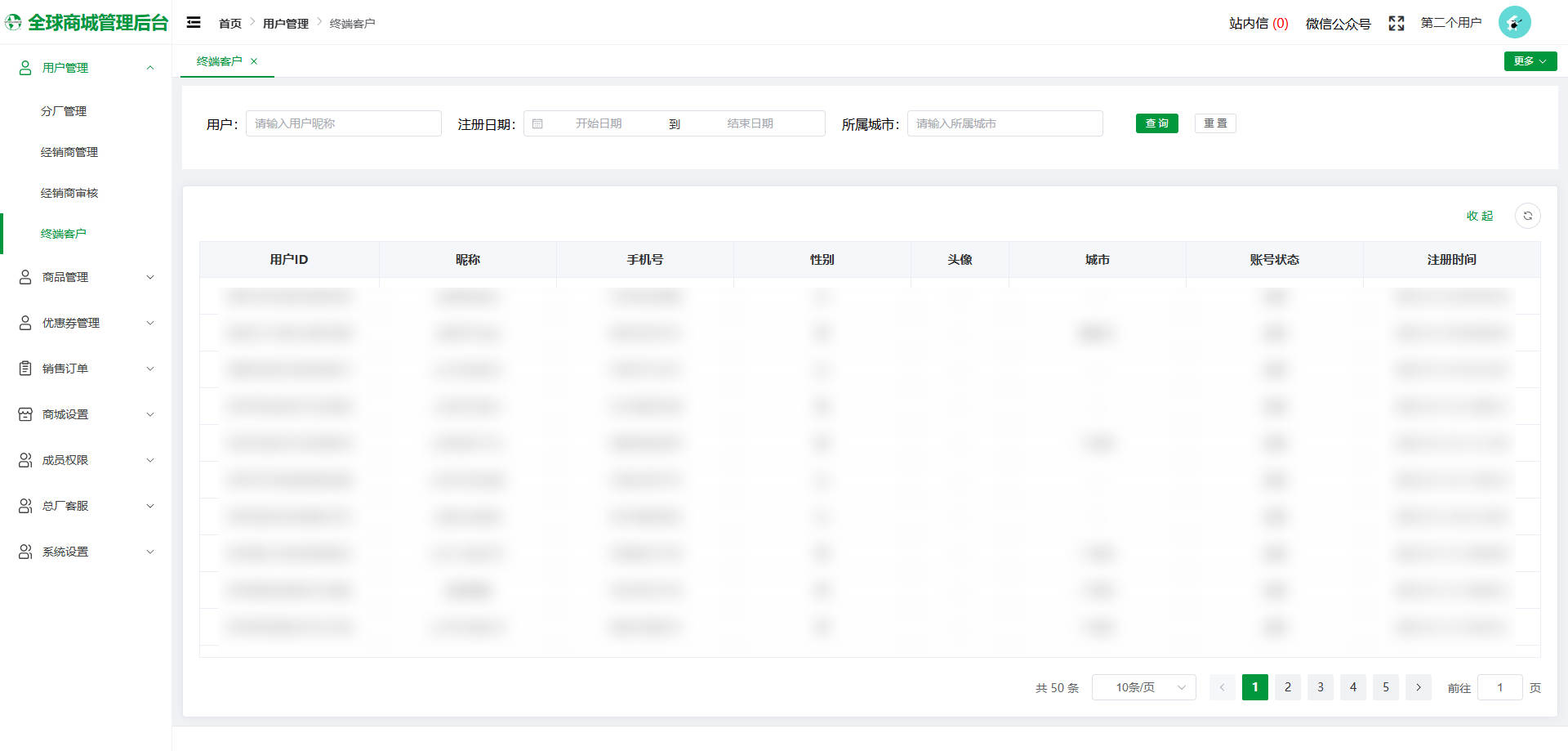Collapse the 用户管理 submenu chevron
The height and width of the screenshot is (751, 1568).
point(150,67)
